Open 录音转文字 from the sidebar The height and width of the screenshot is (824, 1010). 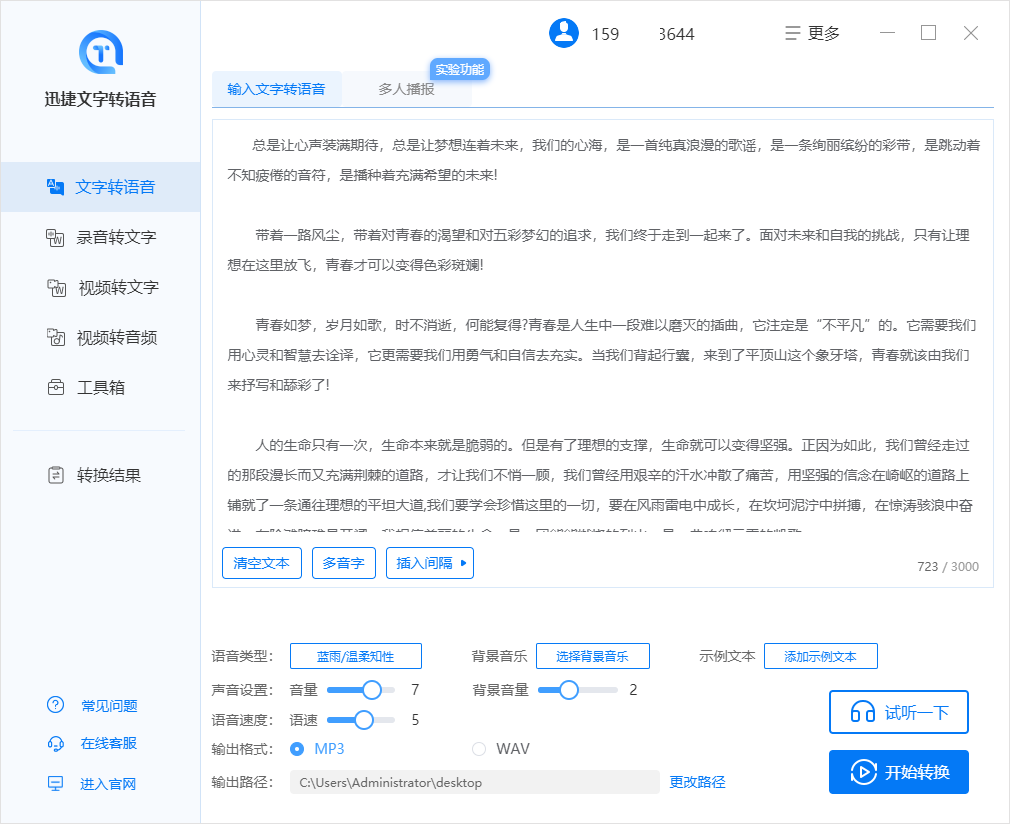pos(56,237)
